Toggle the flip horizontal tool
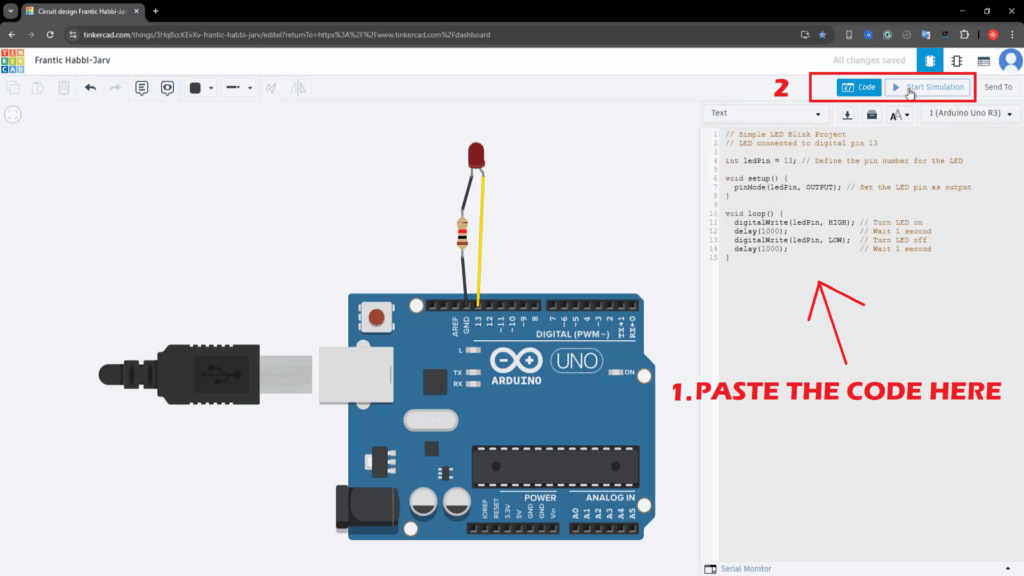Viewport: 1024px width, 576px height. 297,87
